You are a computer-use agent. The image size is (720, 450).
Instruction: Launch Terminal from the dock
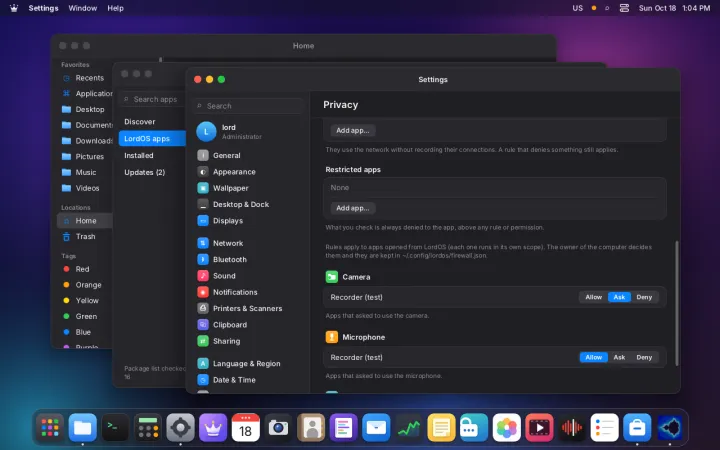pos(115,428)
